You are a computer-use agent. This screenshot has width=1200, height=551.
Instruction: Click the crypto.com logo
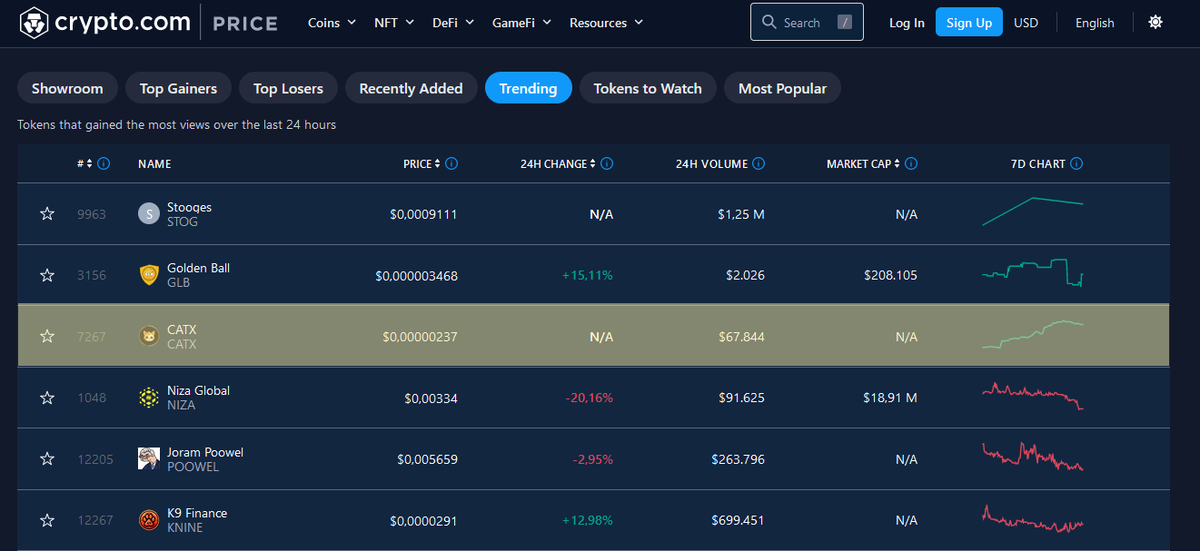click(104, 22)
